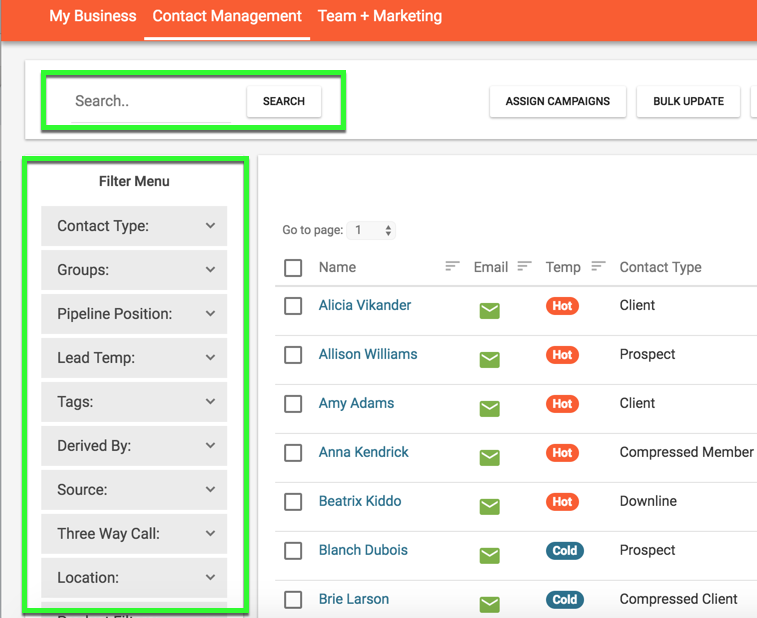Screen dimensions: 757x618
Task: Click the Bulk Update button
Action: pos(688,102)
